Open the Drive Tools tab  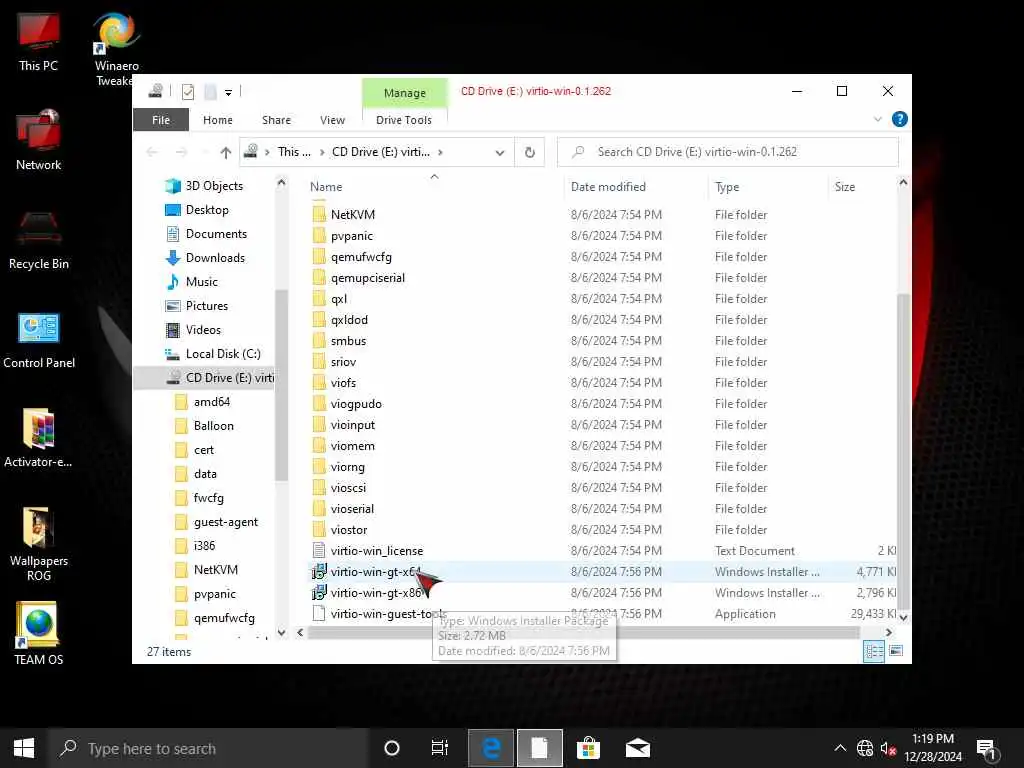click(x=404, y=120)
